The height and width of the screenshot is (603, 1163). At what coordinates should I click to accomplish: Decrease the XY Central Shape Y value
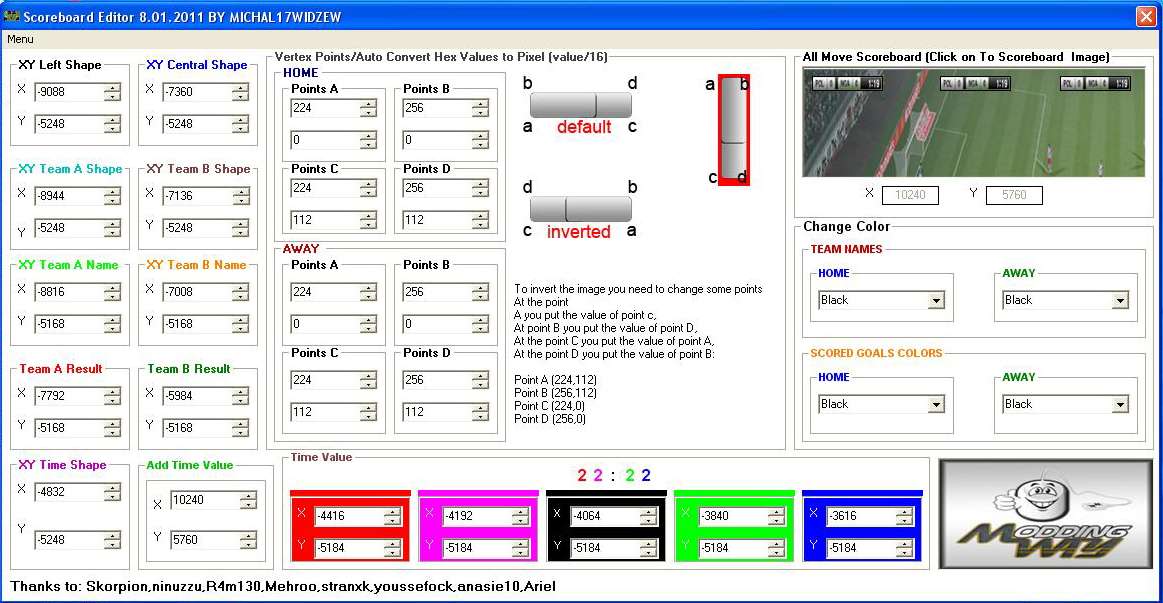240,128
